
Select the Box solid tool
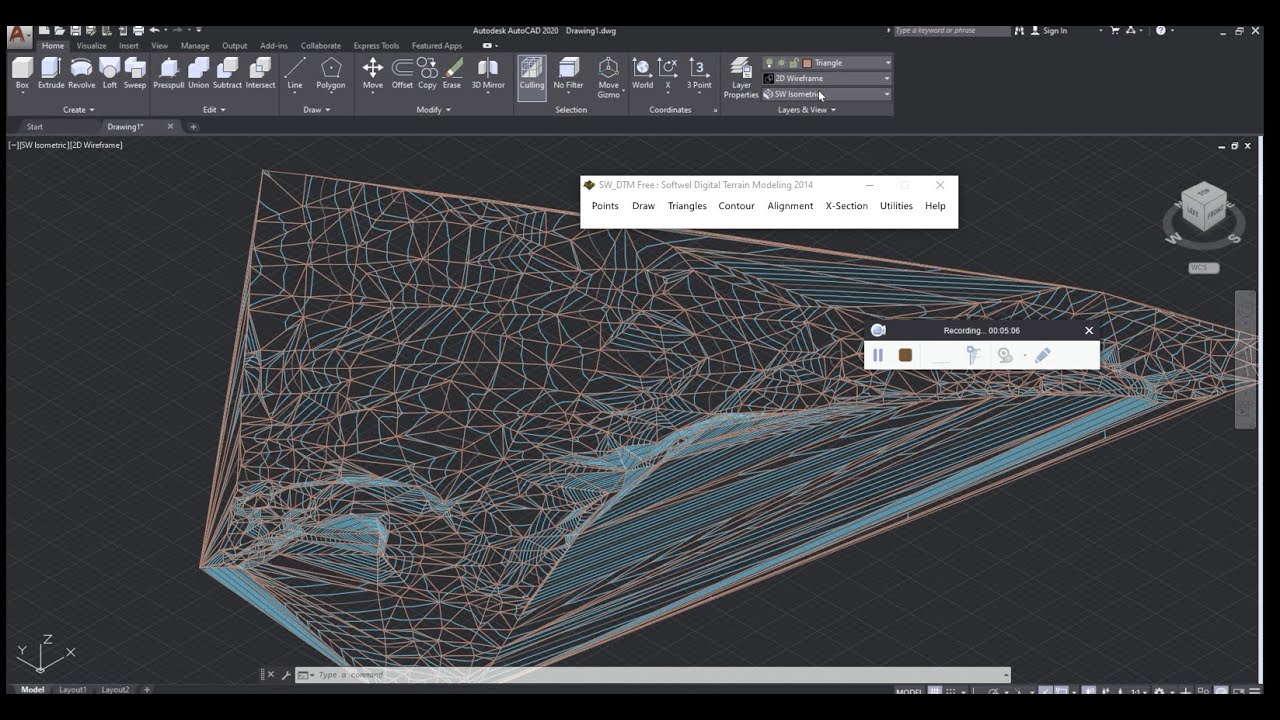(x=22, y=73)
